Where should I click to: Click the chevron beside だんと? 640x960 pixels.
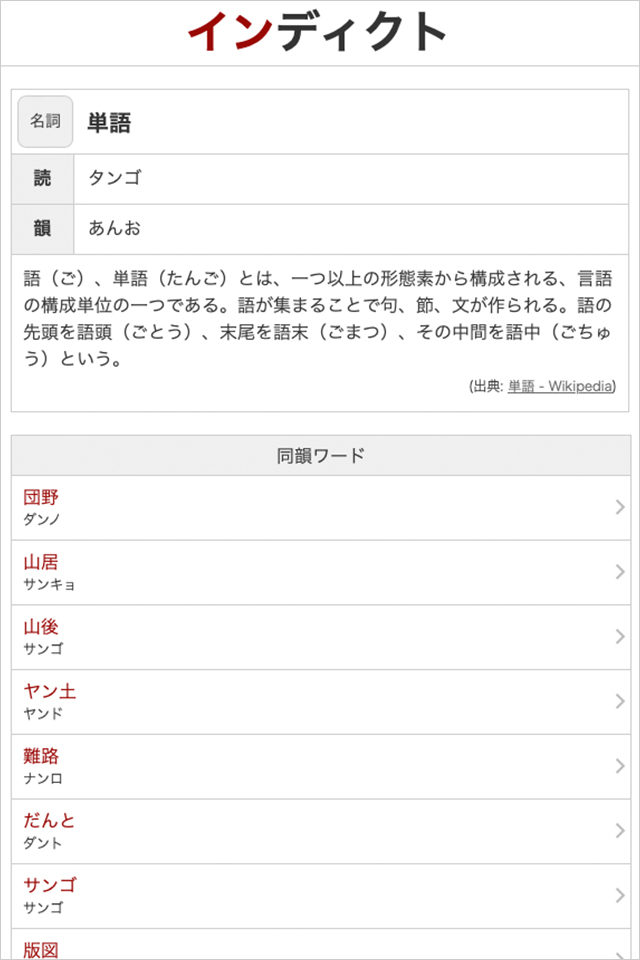click(620, 831)
